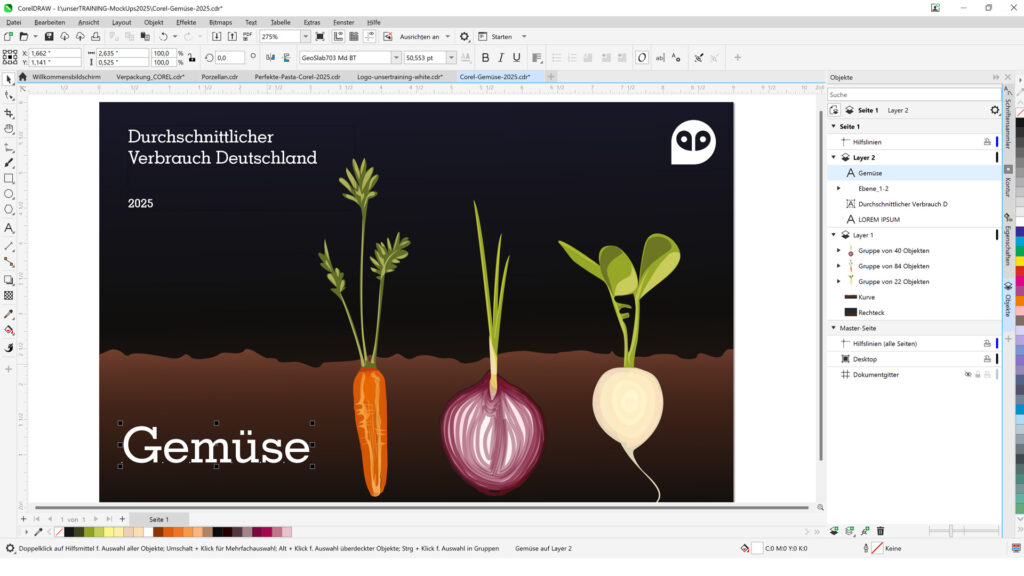1024x576 pixels.
Task: Delete object trash icon in Objects panel
Action: coord(880,531)
